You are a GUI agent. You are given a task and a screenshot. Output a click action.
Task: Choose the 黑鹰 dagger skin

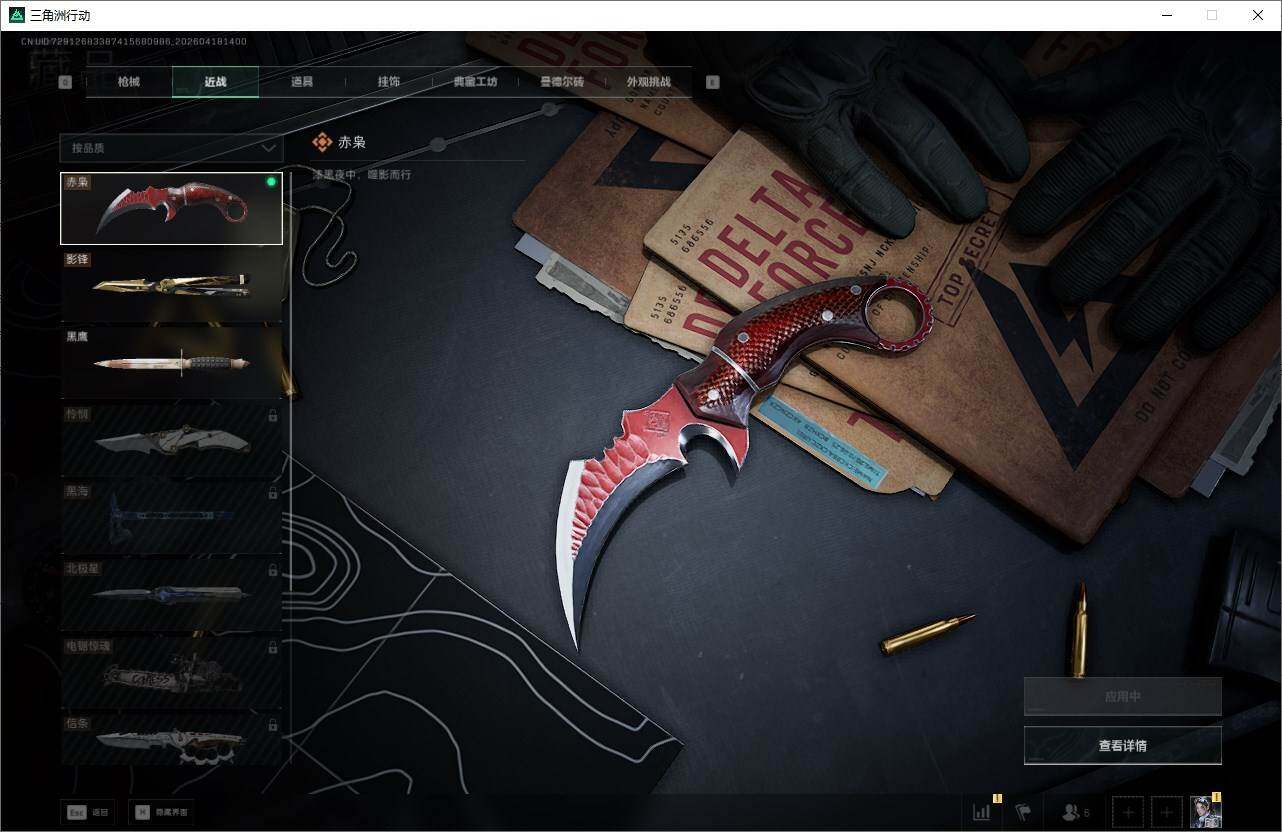coord(171,362)
